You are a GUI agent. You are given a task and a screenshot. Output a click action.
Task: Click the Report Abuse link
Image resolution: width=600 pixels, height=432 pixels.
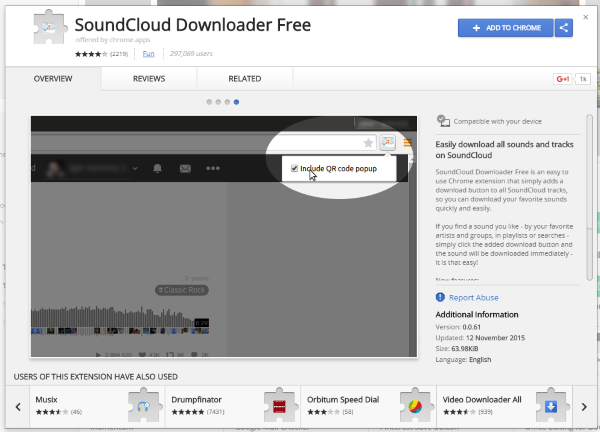click(x=473, y=298)
